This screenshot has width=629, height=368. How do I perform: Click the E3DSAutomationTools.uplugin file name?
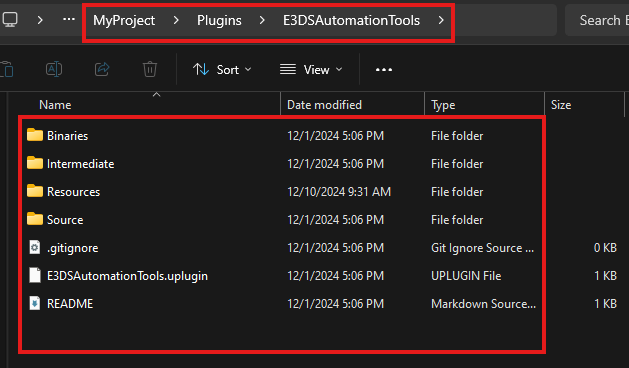128,277
